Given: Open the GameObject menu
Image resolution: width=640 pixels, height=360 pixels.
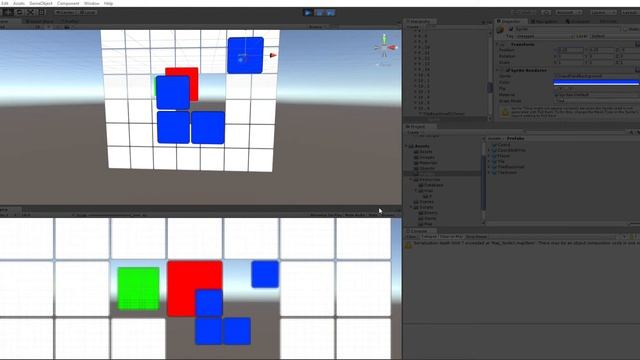Looking at the screenshot, I should [41, 3].
